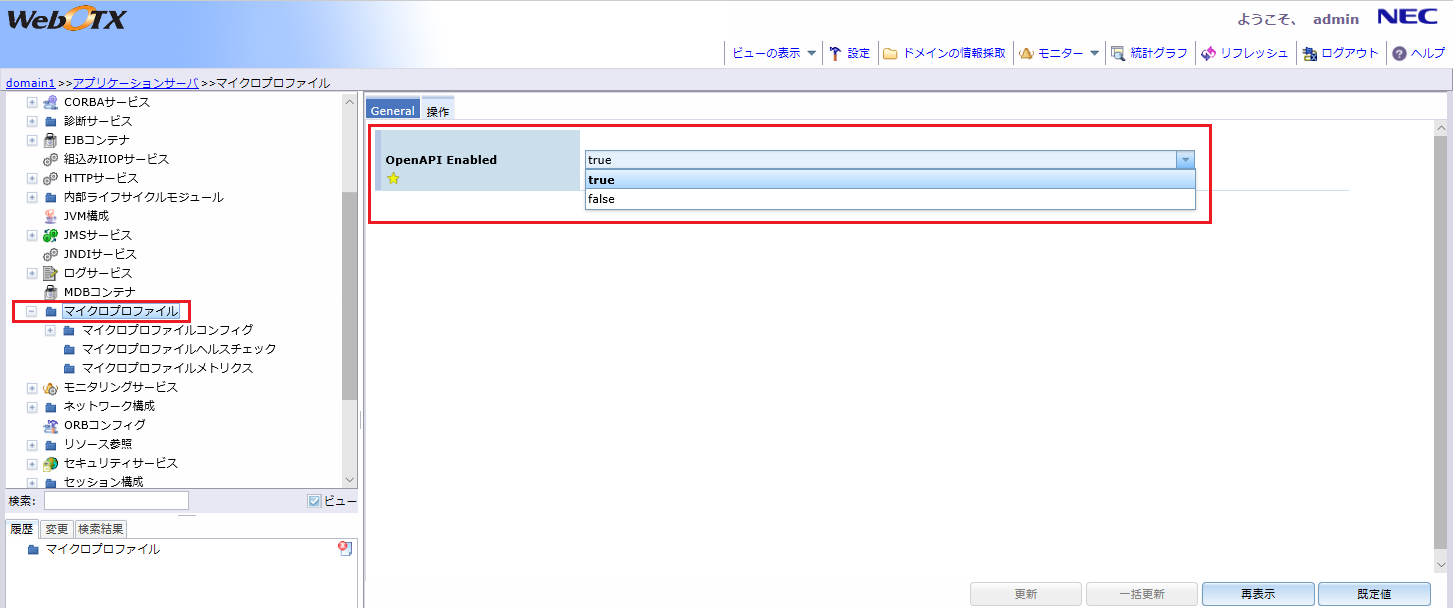Screen dimensions: 1453x608
Task: Click the Logout (ログアウト) icon
Action: click(x=1309, y=53)
